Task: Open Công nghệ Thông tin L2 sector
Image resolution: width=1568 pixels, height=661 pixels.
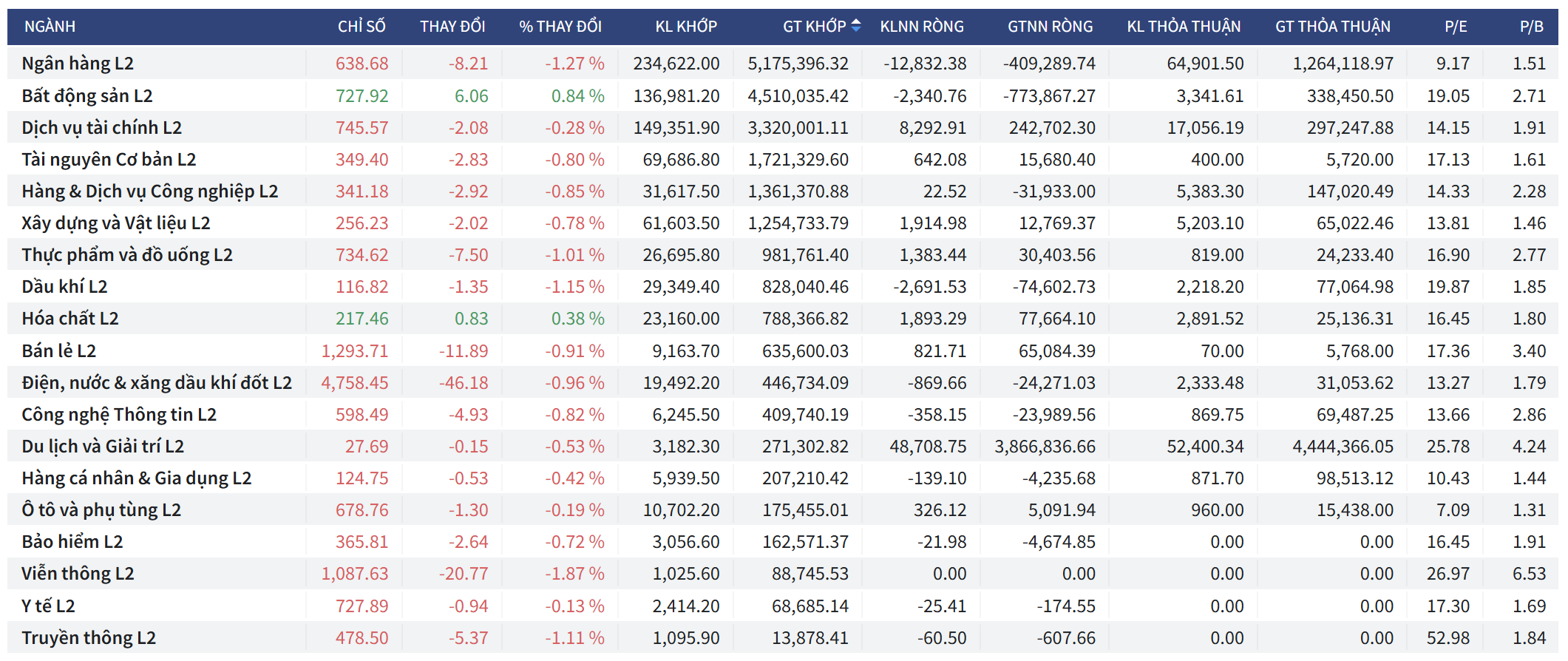Action: point(119,415)
